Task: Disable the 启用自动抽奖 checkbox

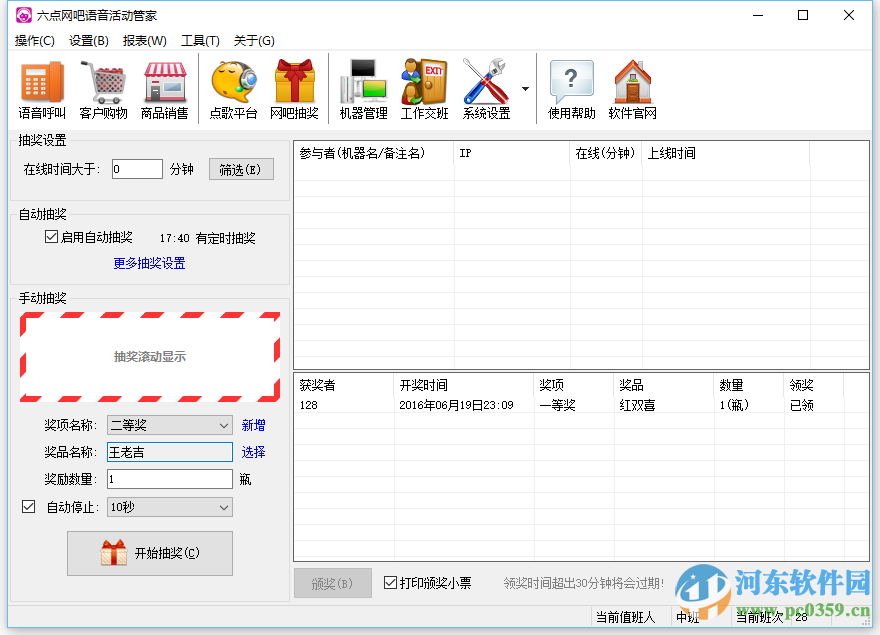Action: click(49, 236)
